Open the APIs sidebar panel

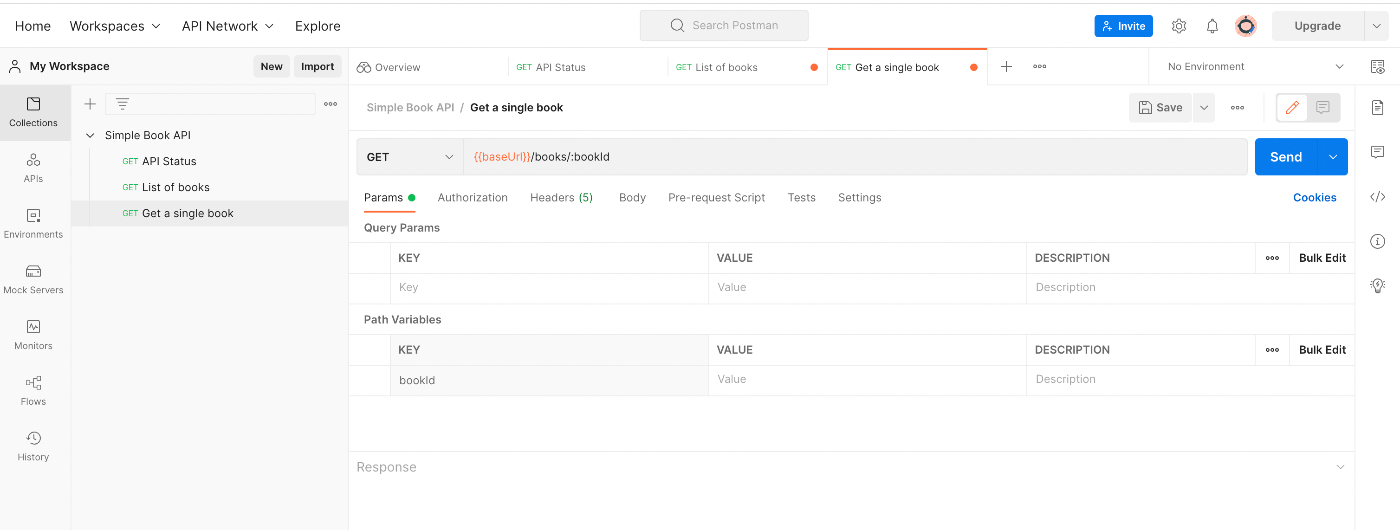coord(34,168)
